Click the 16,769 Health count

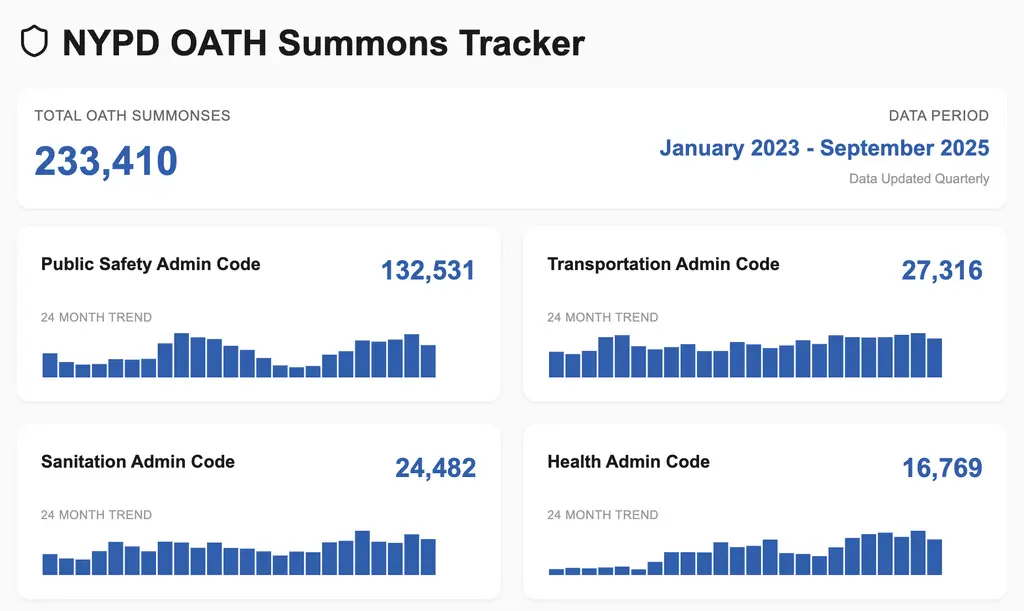(942, 468)
